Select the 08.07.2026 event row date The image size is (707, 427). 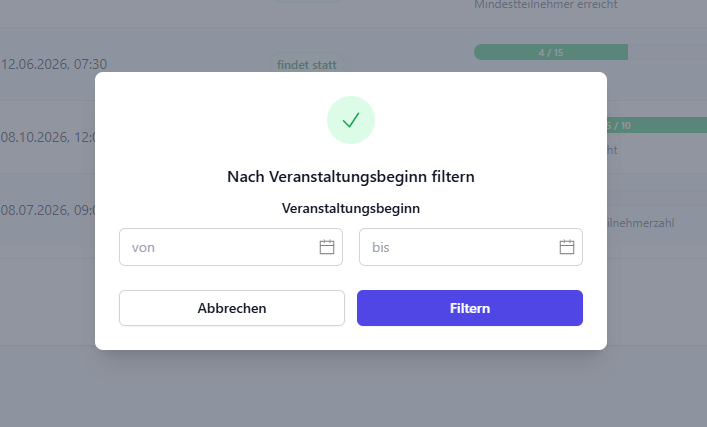[46, 210]
